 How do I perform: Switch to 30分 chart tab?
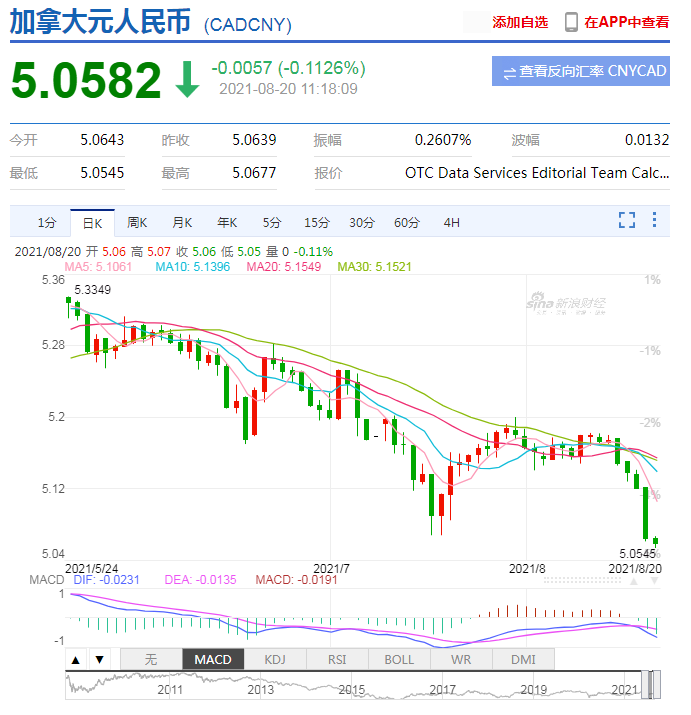pos(362,223)
